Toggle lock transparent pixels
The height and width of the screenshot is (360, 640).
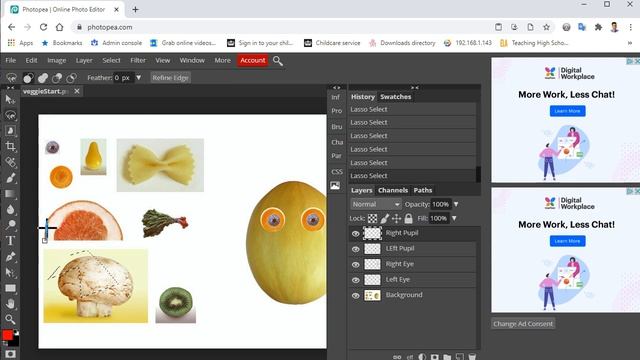372,219
